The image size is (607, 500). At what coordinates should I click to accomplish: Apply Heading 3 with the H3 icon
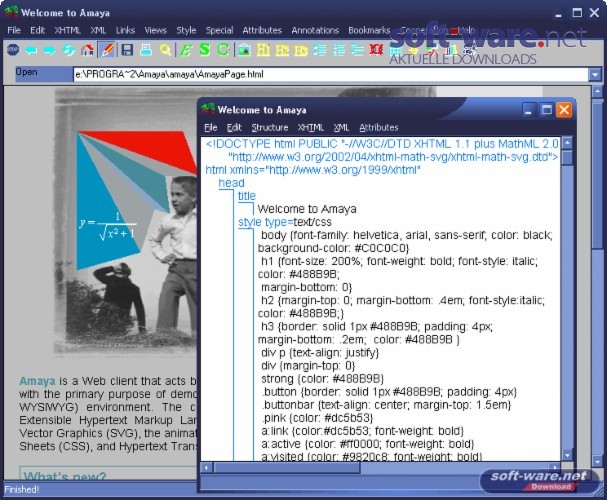(x=301, y=50)
